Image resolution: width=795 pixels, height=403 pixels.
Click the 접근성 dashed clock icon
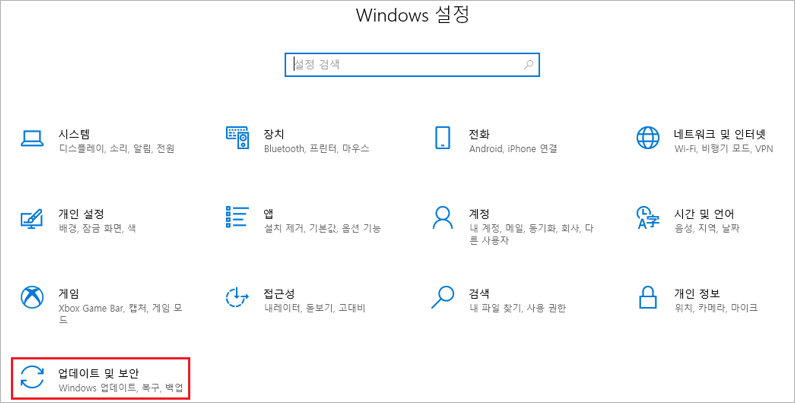pyautogui.click(x=237, y=297)
